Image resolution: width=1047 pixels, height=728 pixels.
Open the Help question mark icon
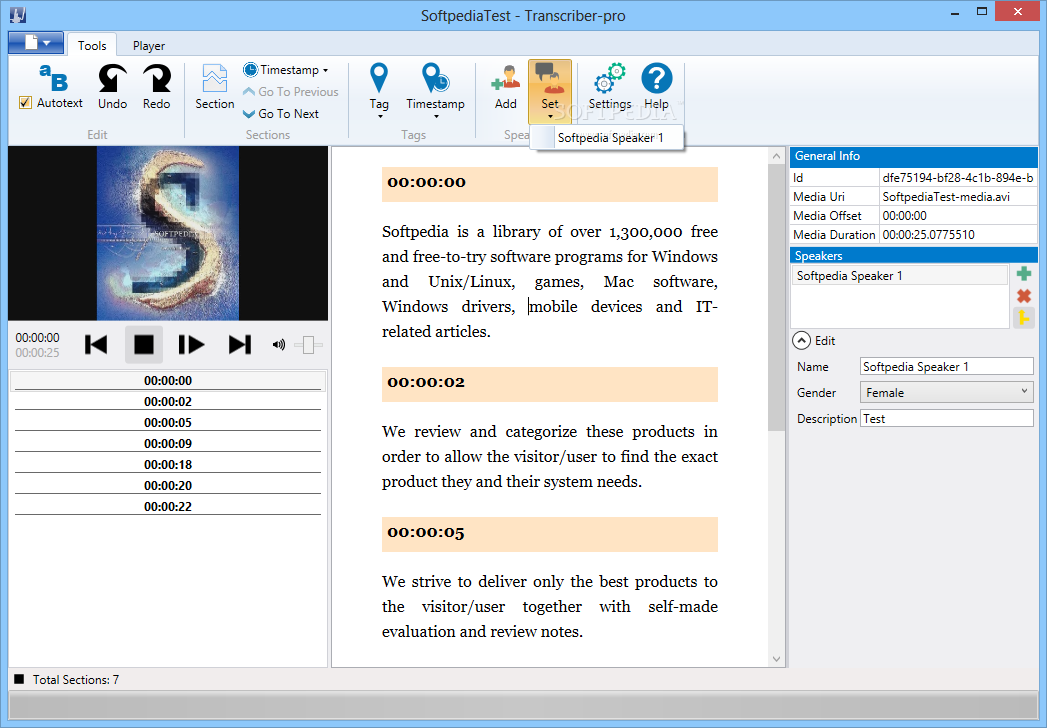656,78
